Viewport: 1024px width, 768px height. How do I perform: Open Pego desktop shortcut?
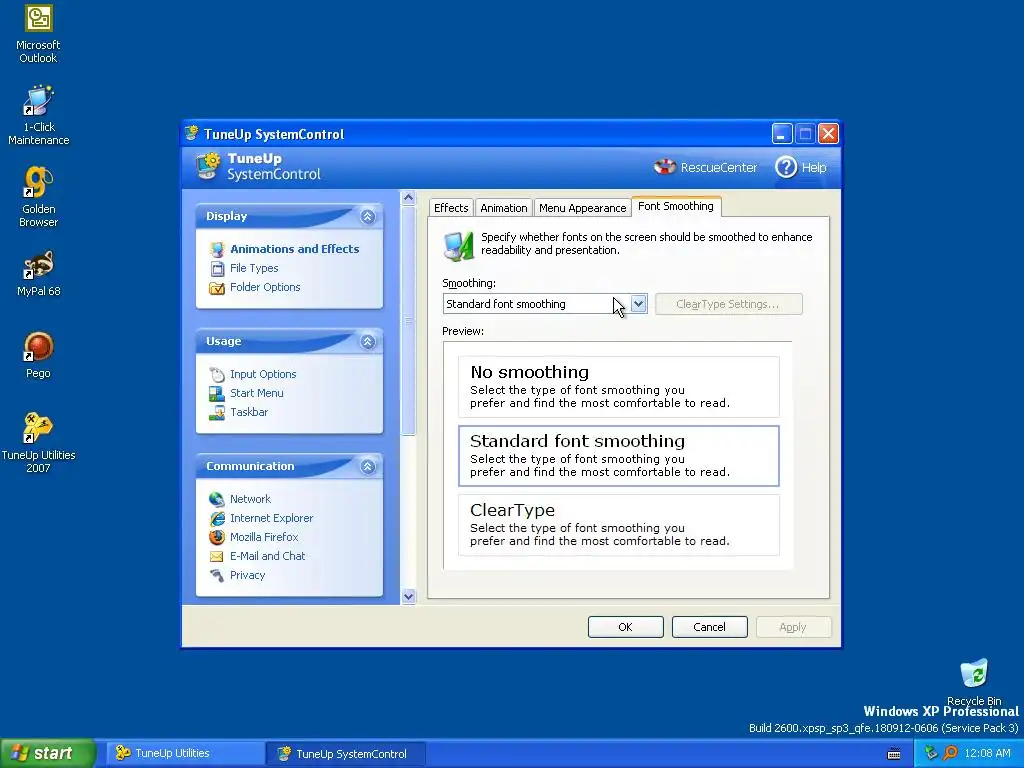coord(38,356)
